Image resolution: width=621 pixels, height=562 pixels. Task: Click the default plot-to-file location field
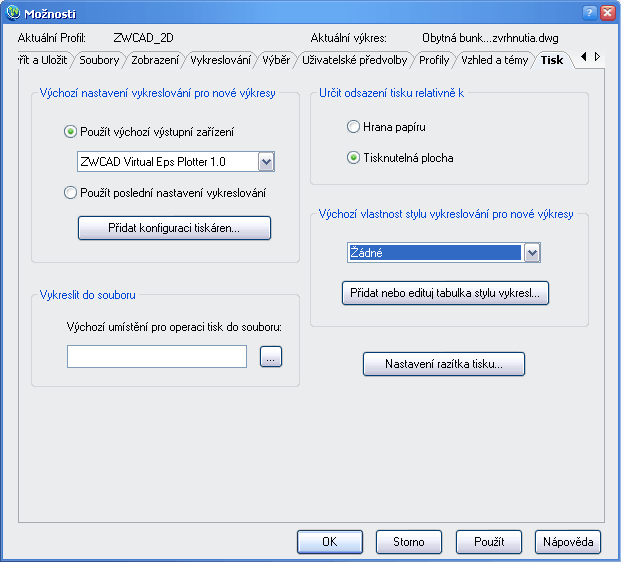(x=157, y=356)
